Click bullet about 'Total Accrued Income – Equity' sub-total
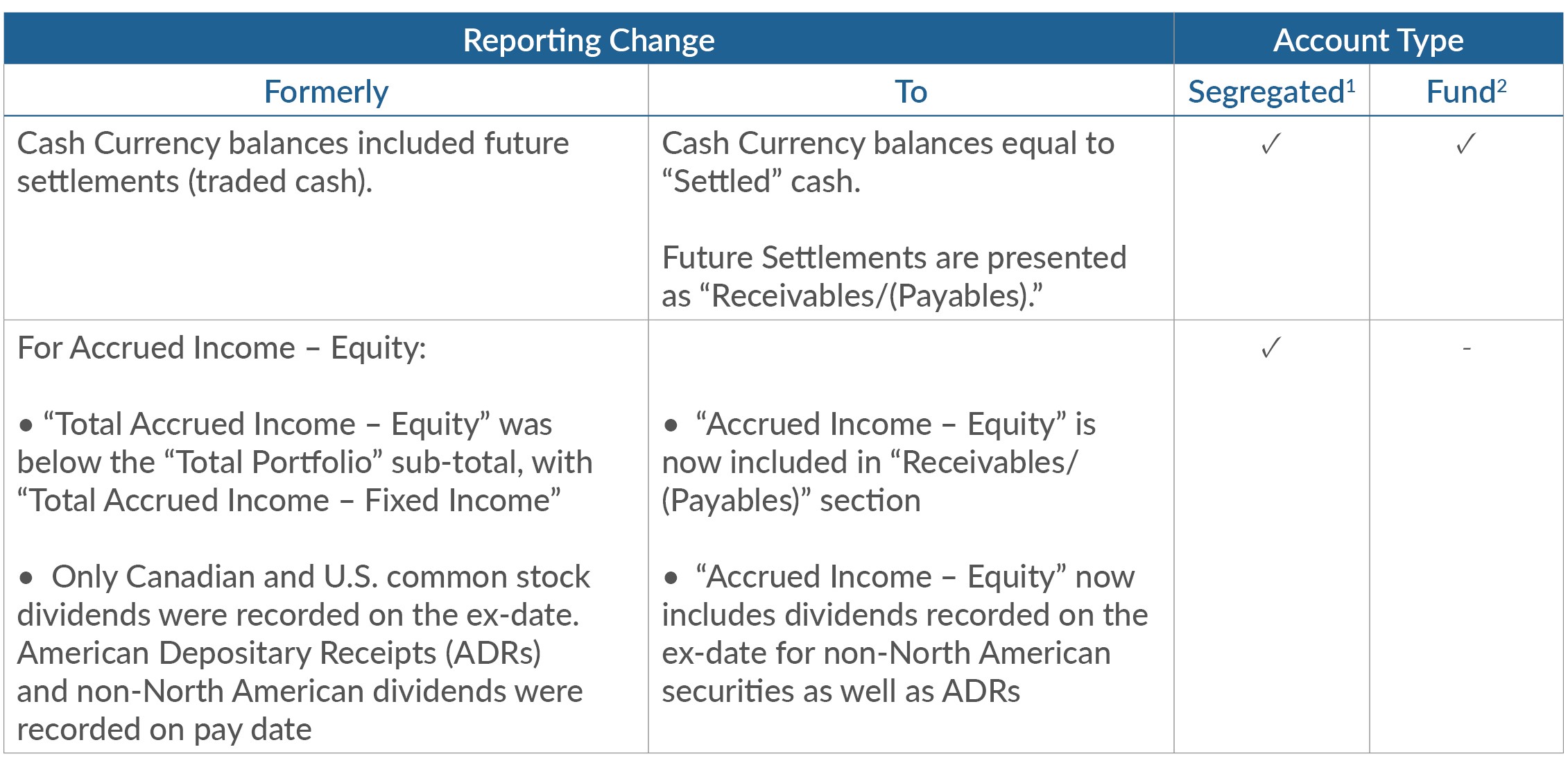 304,462
